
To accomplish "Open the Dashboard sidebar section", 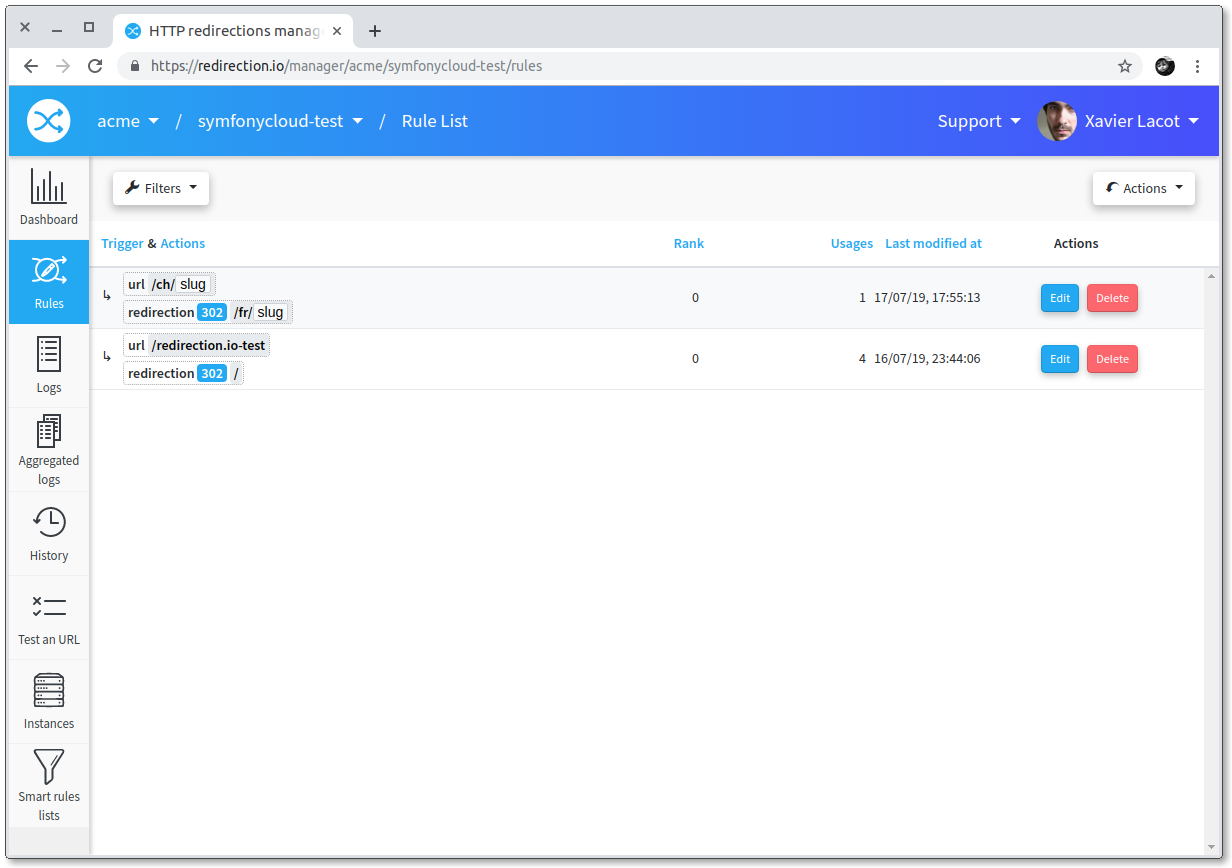I will coord(49,197).
